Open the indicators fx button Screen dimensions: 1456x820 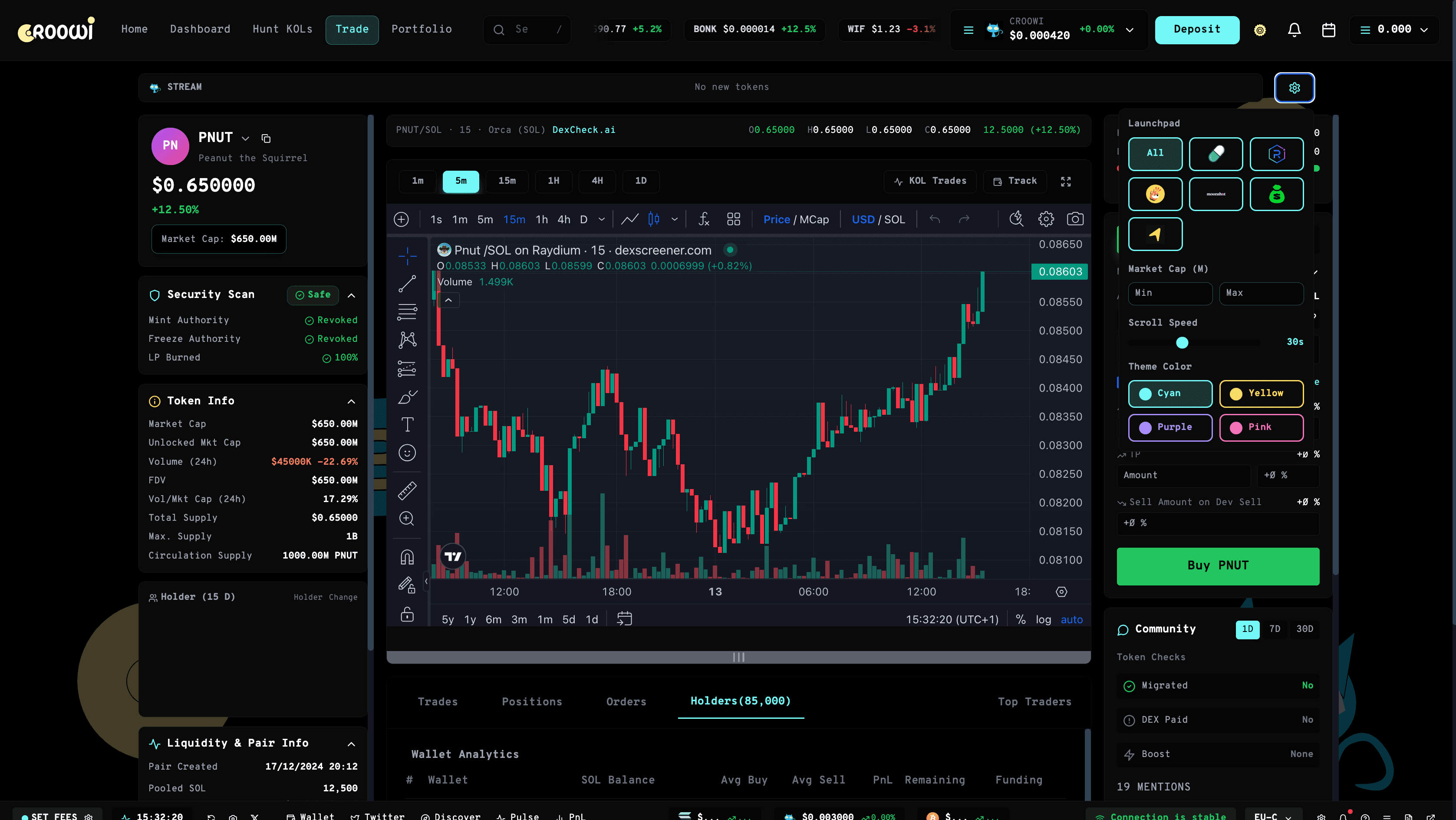(x=703, y=219)
